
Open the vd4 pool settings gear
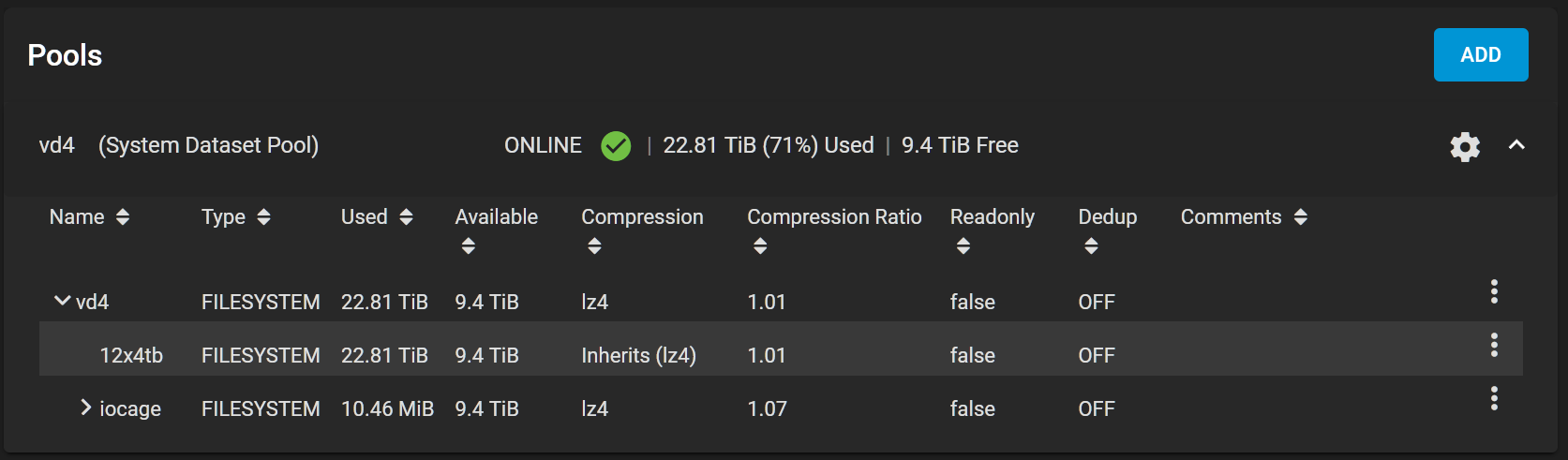point(1465,146)
